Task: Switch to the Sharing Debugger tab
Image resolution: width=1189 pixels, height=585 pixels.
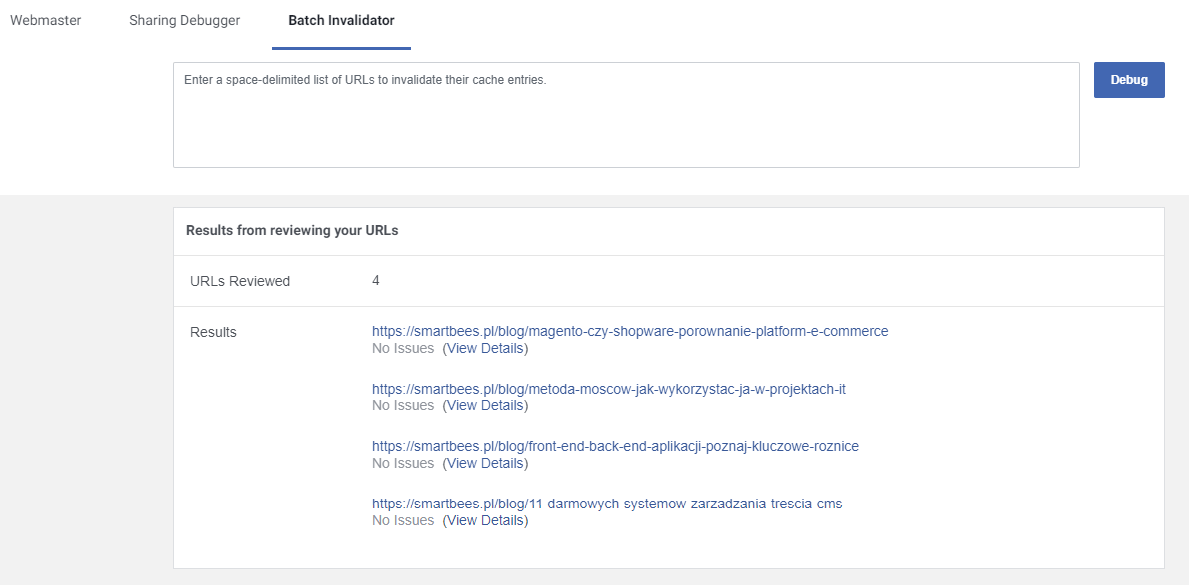Action: tap(184, 20)
